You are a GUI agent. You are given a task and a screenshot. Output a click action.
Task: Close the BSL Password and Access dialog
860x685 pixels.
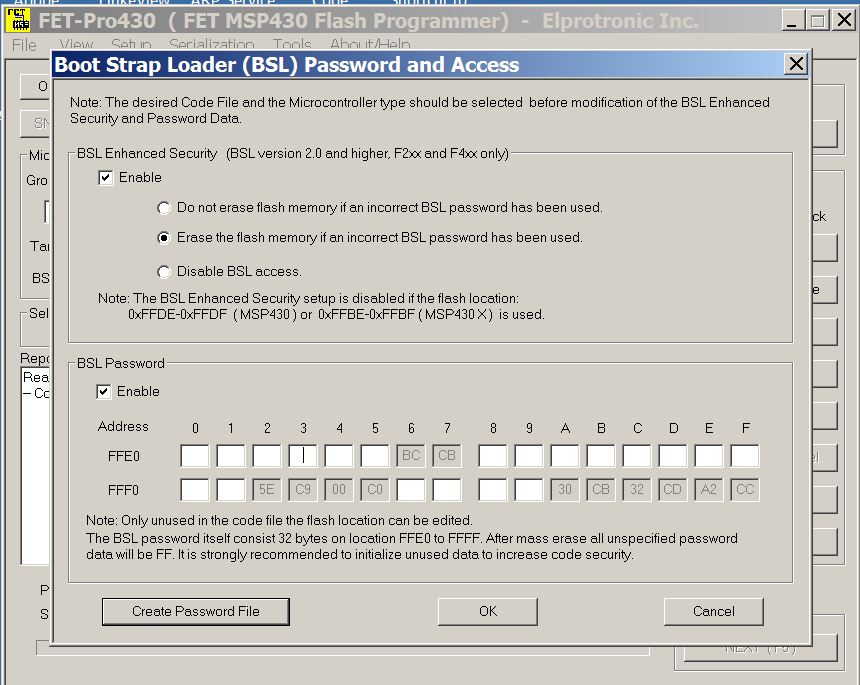point(796,64)
